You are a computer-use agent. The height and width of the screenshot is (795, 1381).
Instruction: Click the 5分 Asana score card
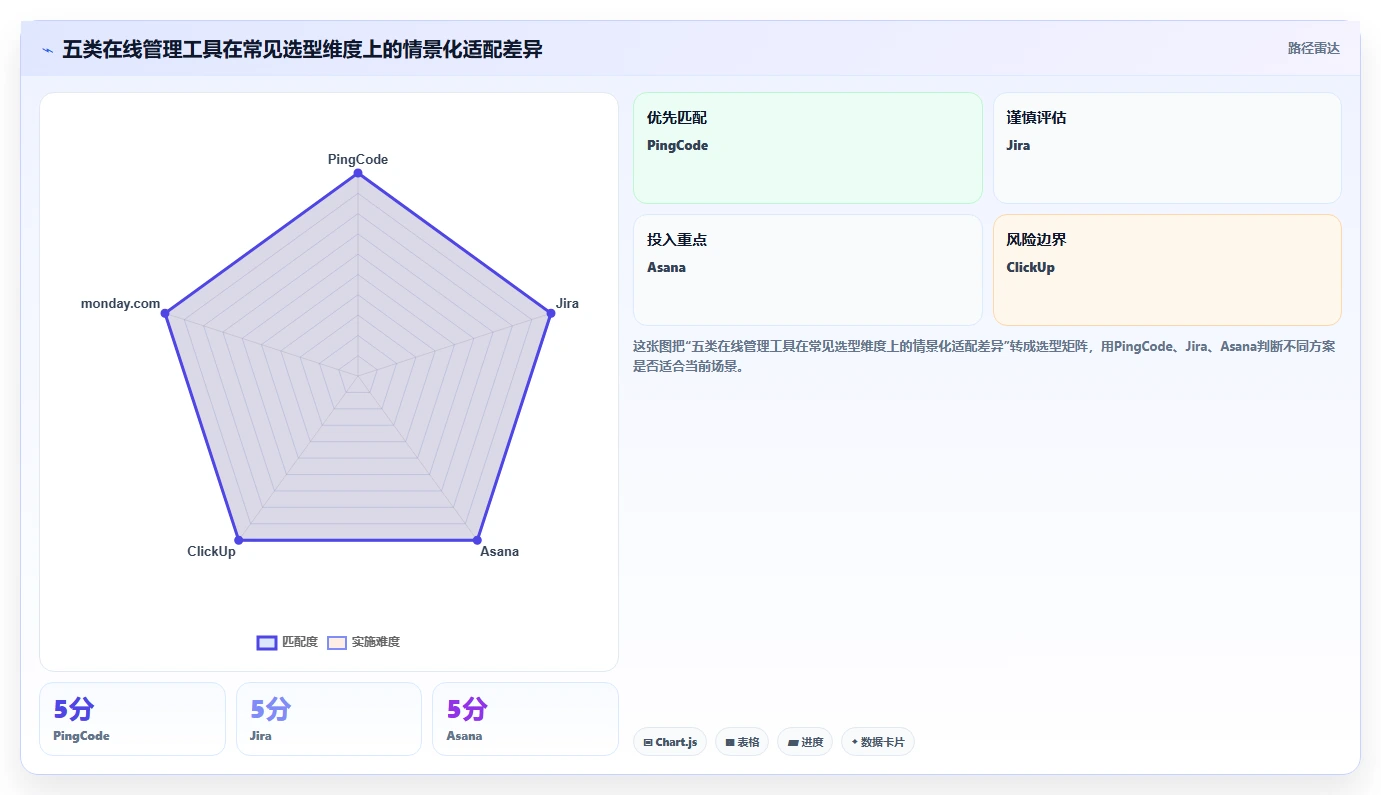[x=525, y=719]
